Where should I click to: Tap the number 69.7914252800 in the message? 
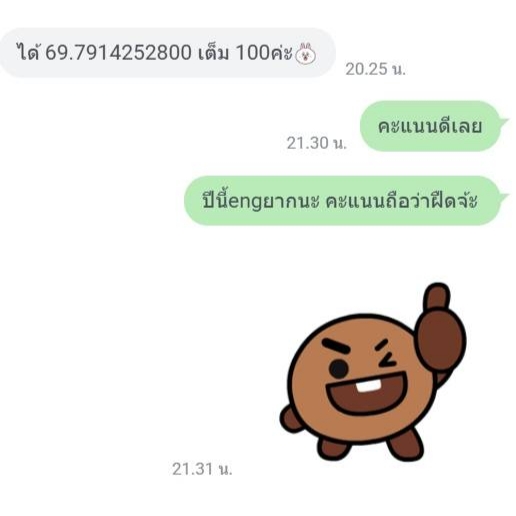click(x=118, y=53)
